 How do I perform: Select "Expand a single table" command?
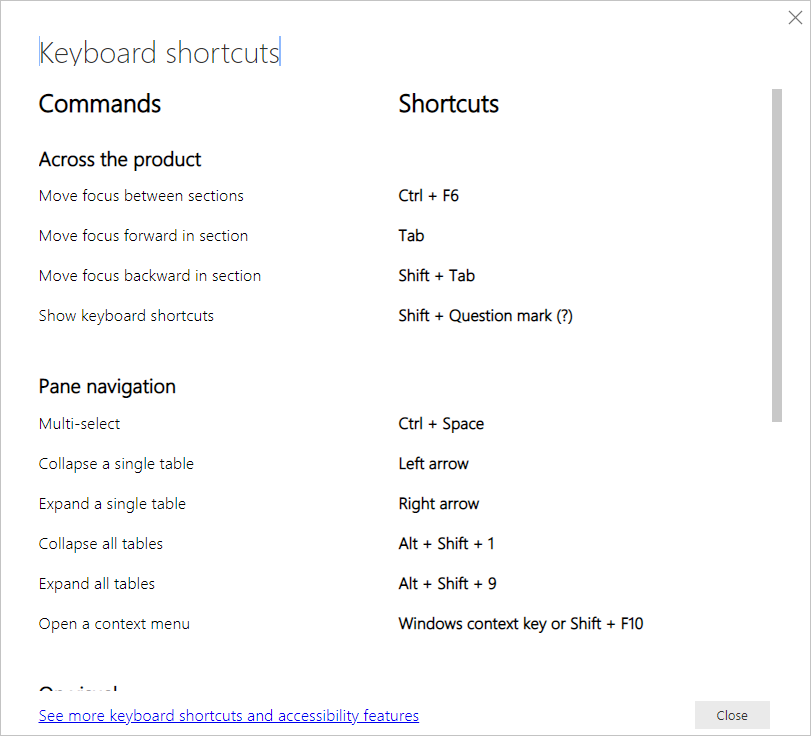point(112,503)
